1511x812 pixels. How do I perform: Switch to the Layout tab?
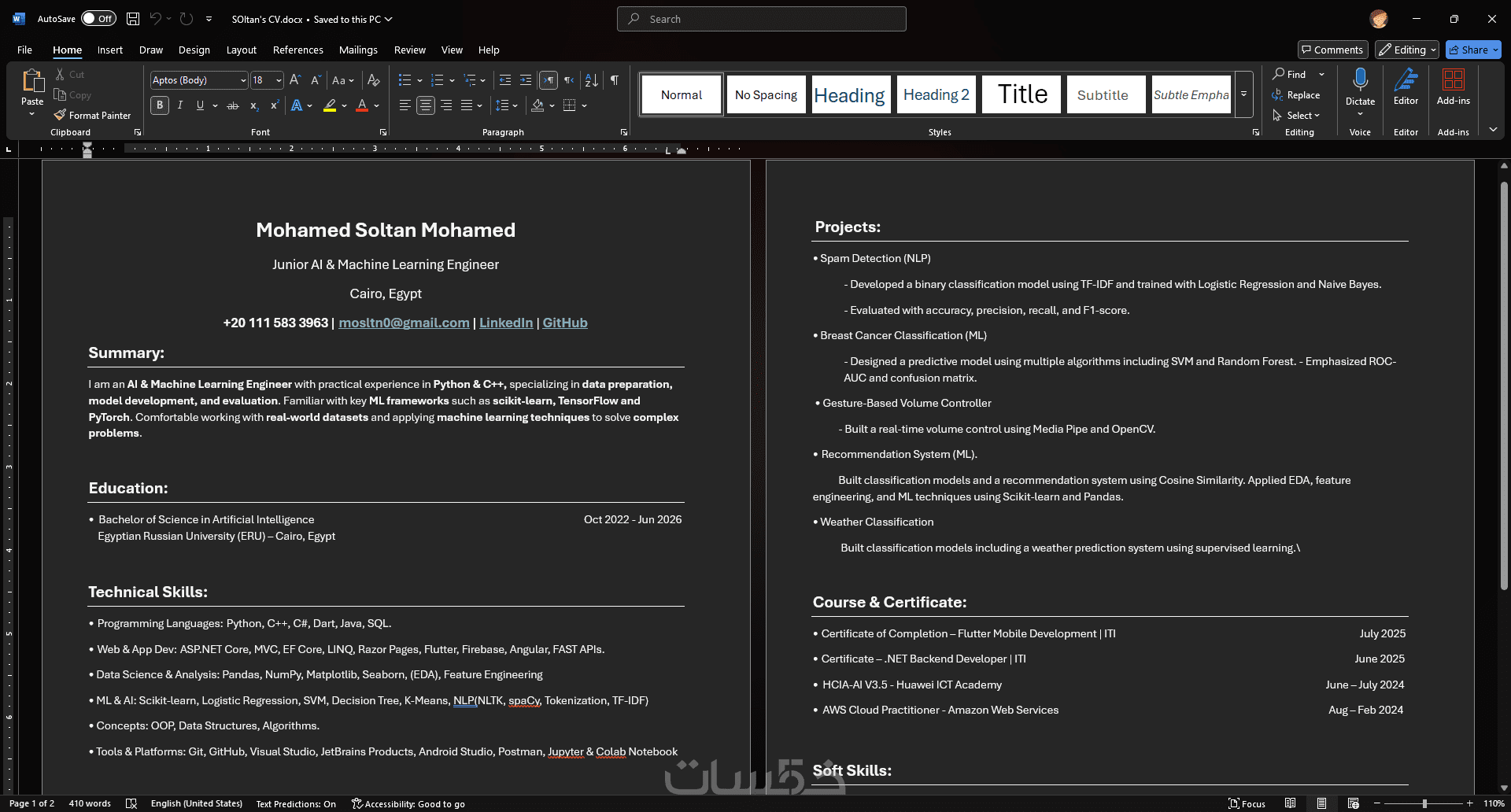pos(242,50)
